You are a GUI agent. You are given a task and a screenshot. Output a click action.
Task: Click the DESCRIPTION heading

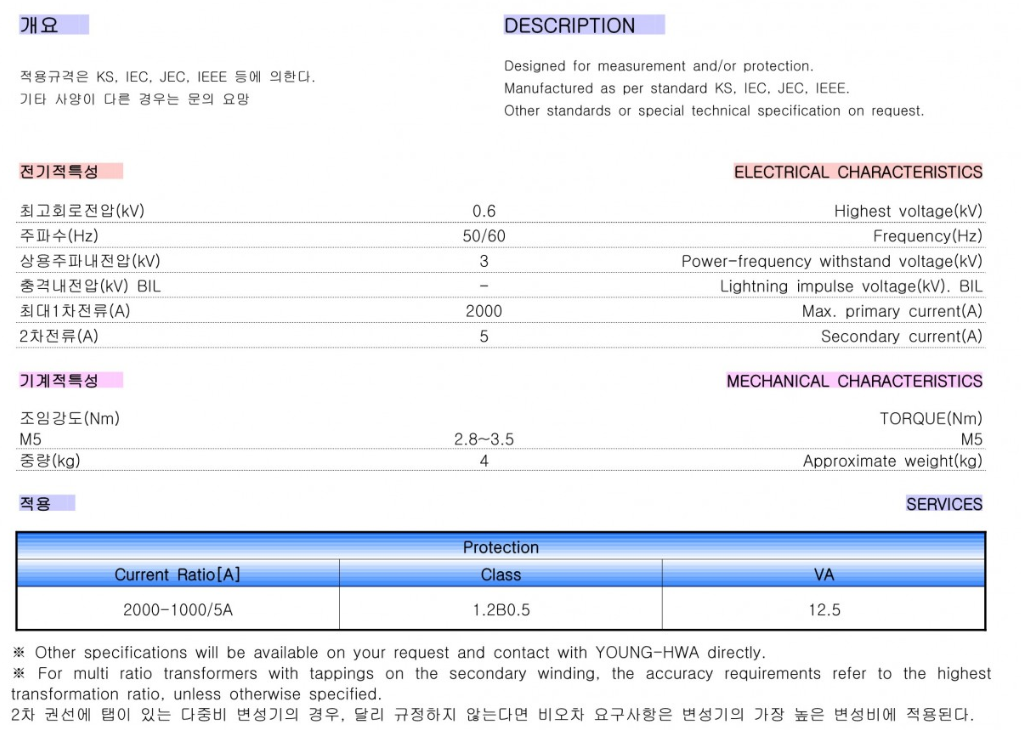pyautogui.click(x=570, y=26)
